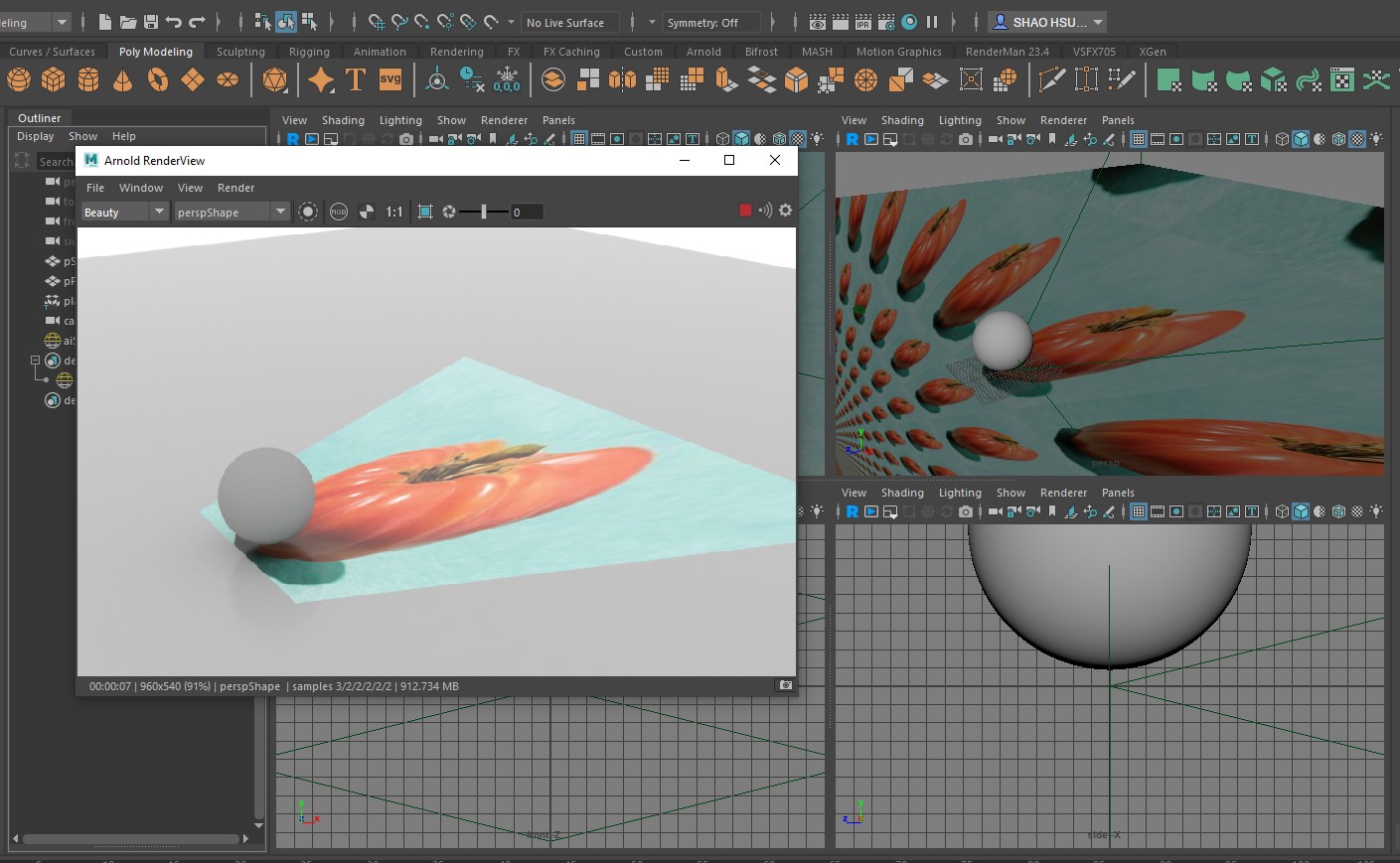Open the Render menu in Arnold RenderView
Viewport: 1400px width, 863px height.
click(x=235, y=188)
